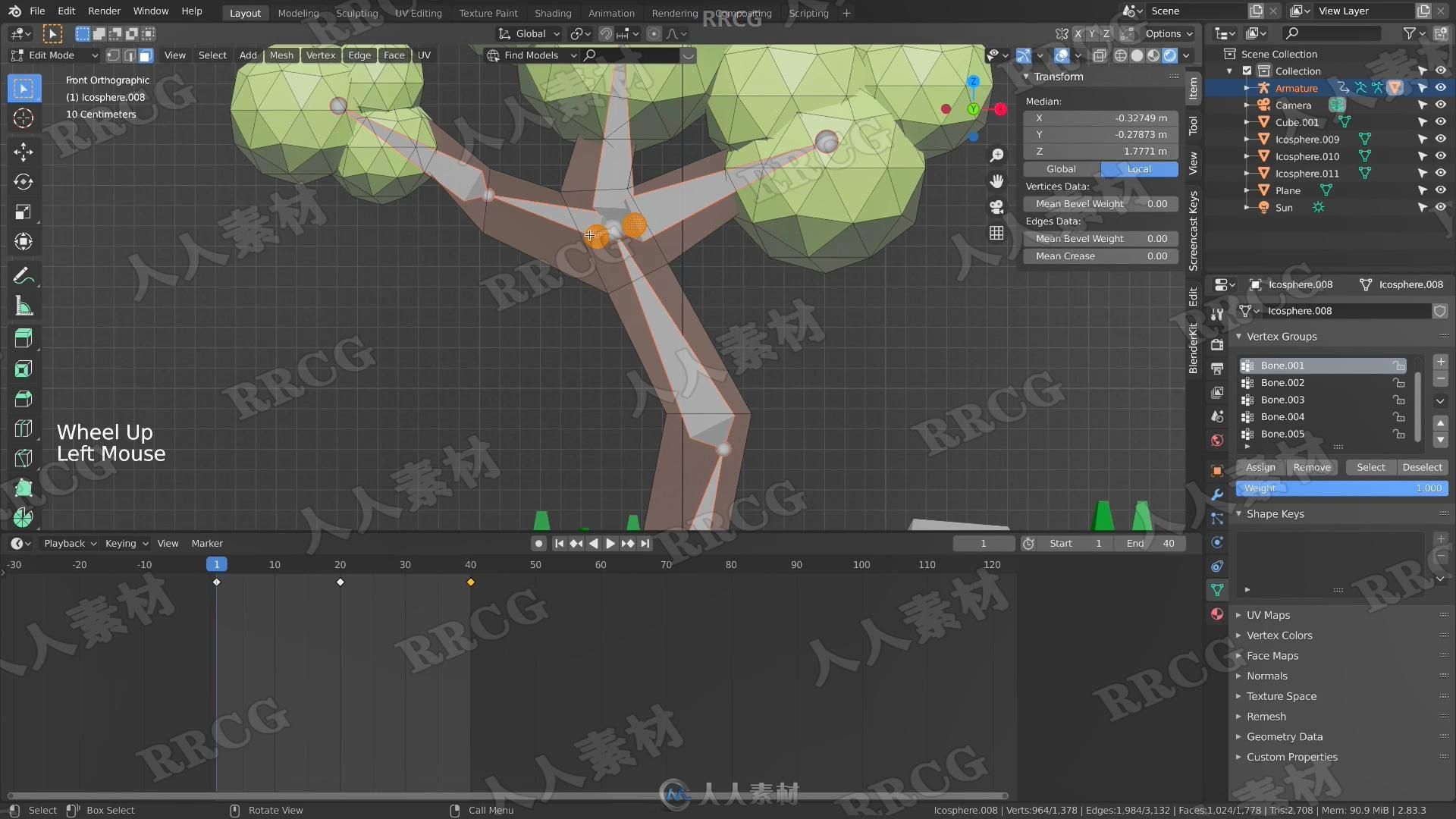Activate the Move tool
This screenshot has height=819, width=1456.
pos(24,152)
